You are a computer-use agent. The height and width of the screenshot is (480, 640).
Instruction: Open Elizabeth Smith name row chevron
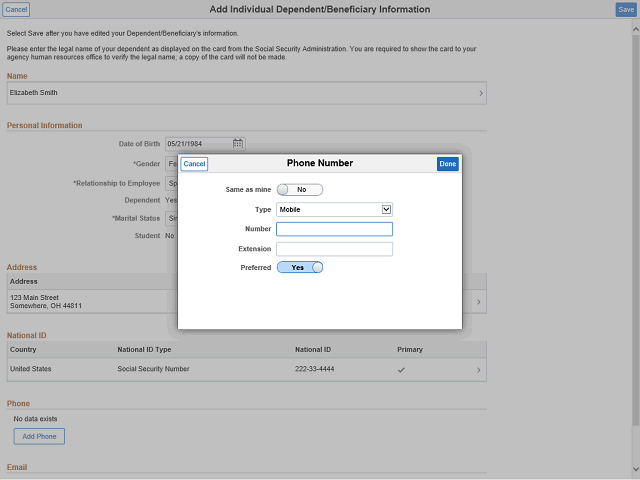[481, 93]
